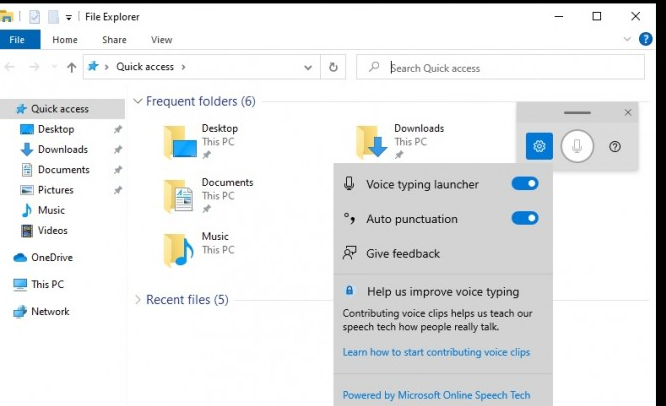The width and height of the screenshot is (666, 406).
Task: Click the Help us improve voice typing heading
Action: coord(443,292)
